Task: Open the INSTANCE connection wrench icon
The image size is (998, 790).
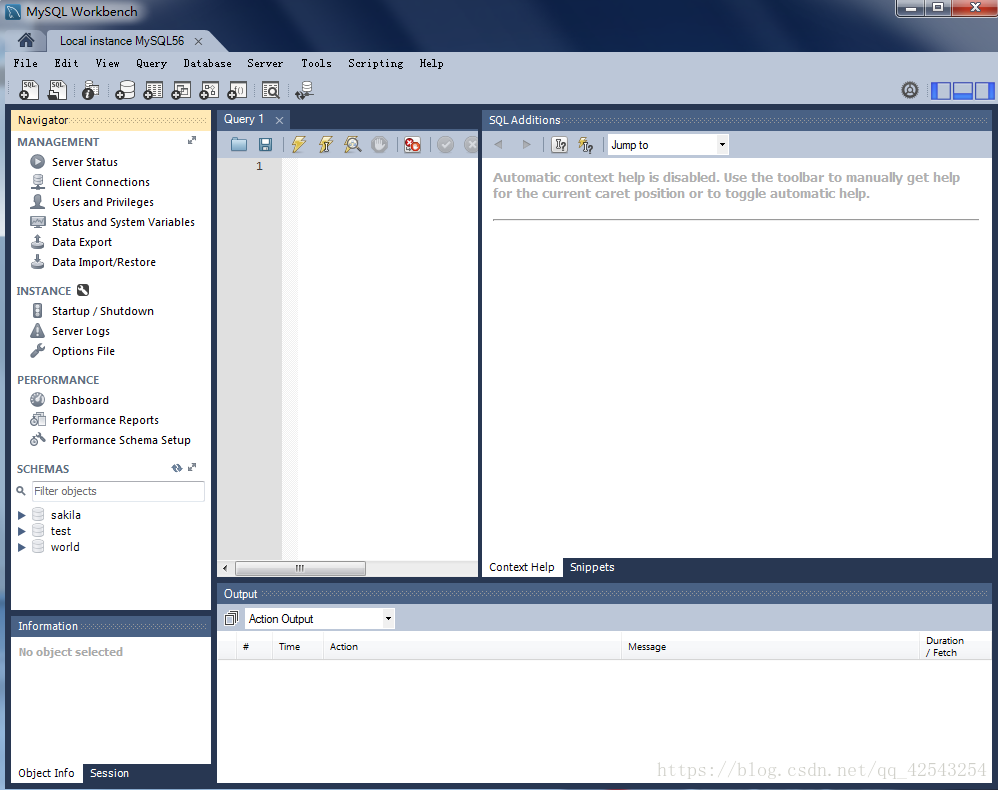Action: [x=83, y=290]
